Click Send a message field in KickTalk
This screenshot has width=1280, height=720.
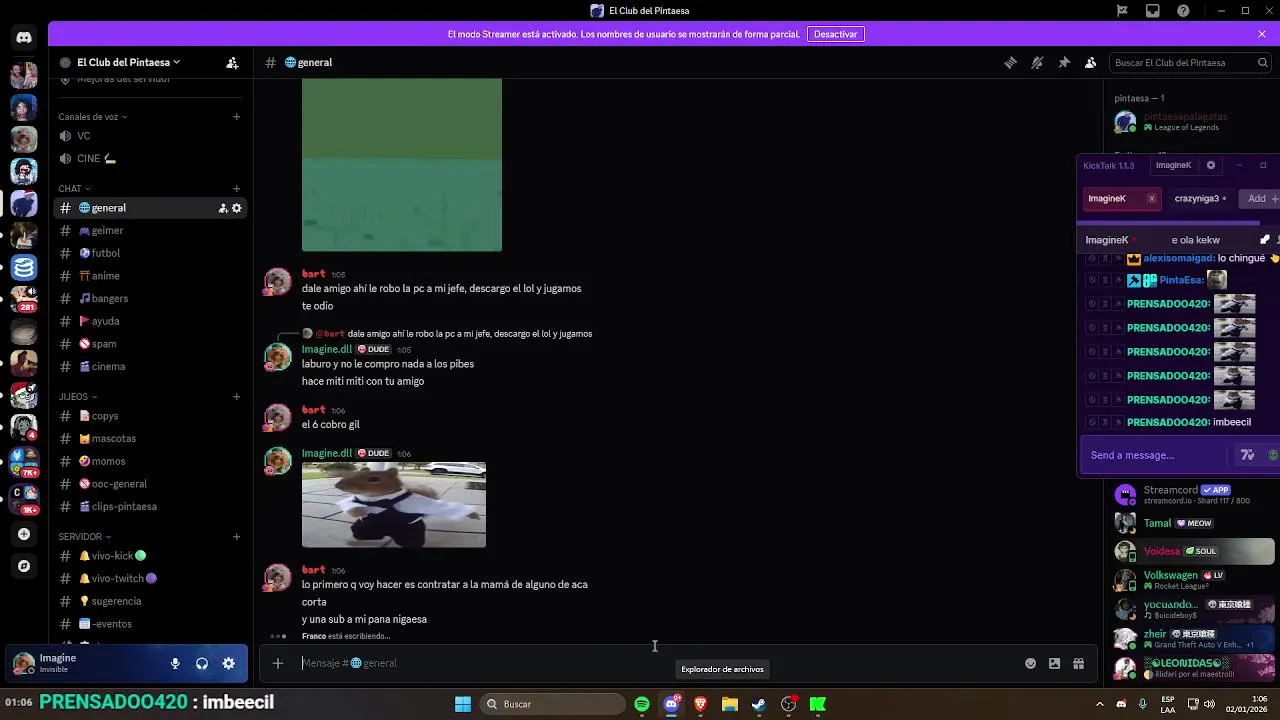[1155, 455]
